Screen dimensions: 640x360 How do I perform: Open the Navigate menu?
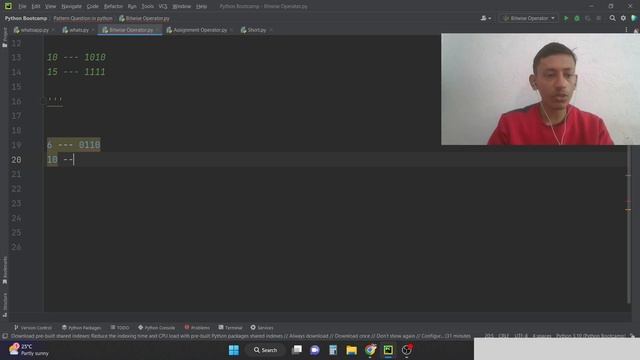71,6
